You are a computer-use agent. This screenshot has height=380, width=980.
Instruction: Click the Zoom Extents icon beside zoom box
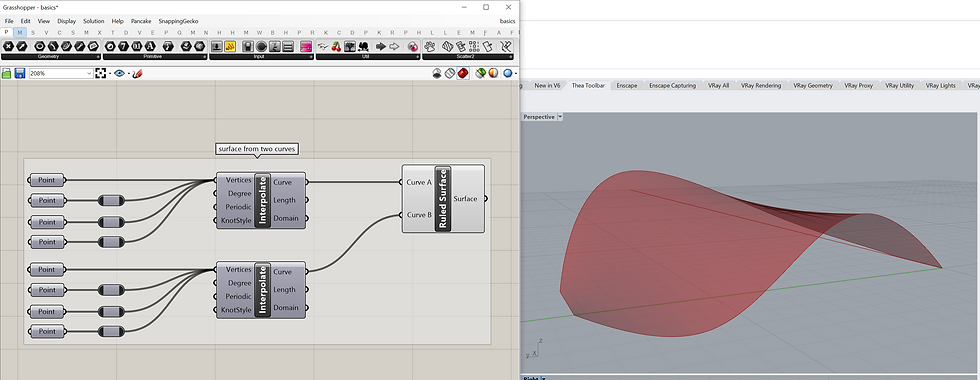101,73
